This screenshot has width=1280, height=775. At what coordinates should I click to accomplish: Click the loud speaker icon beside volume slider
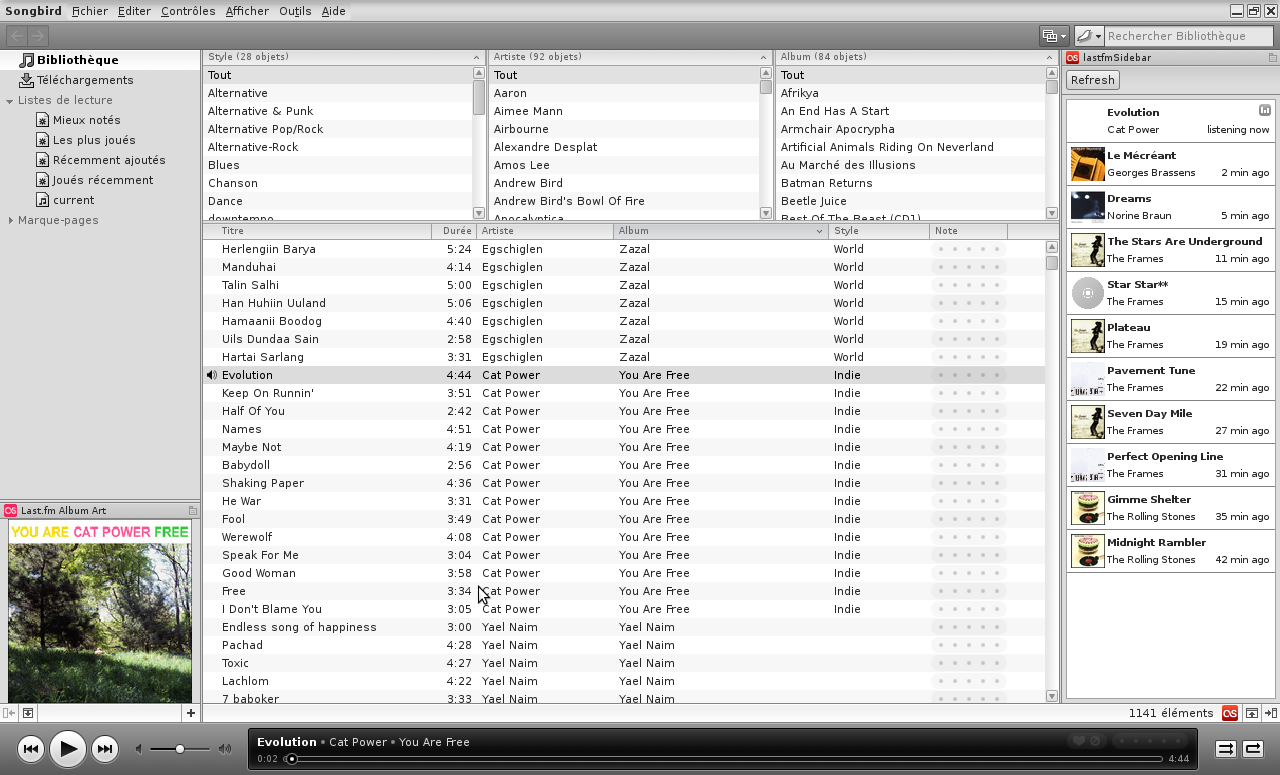point(225,749)
